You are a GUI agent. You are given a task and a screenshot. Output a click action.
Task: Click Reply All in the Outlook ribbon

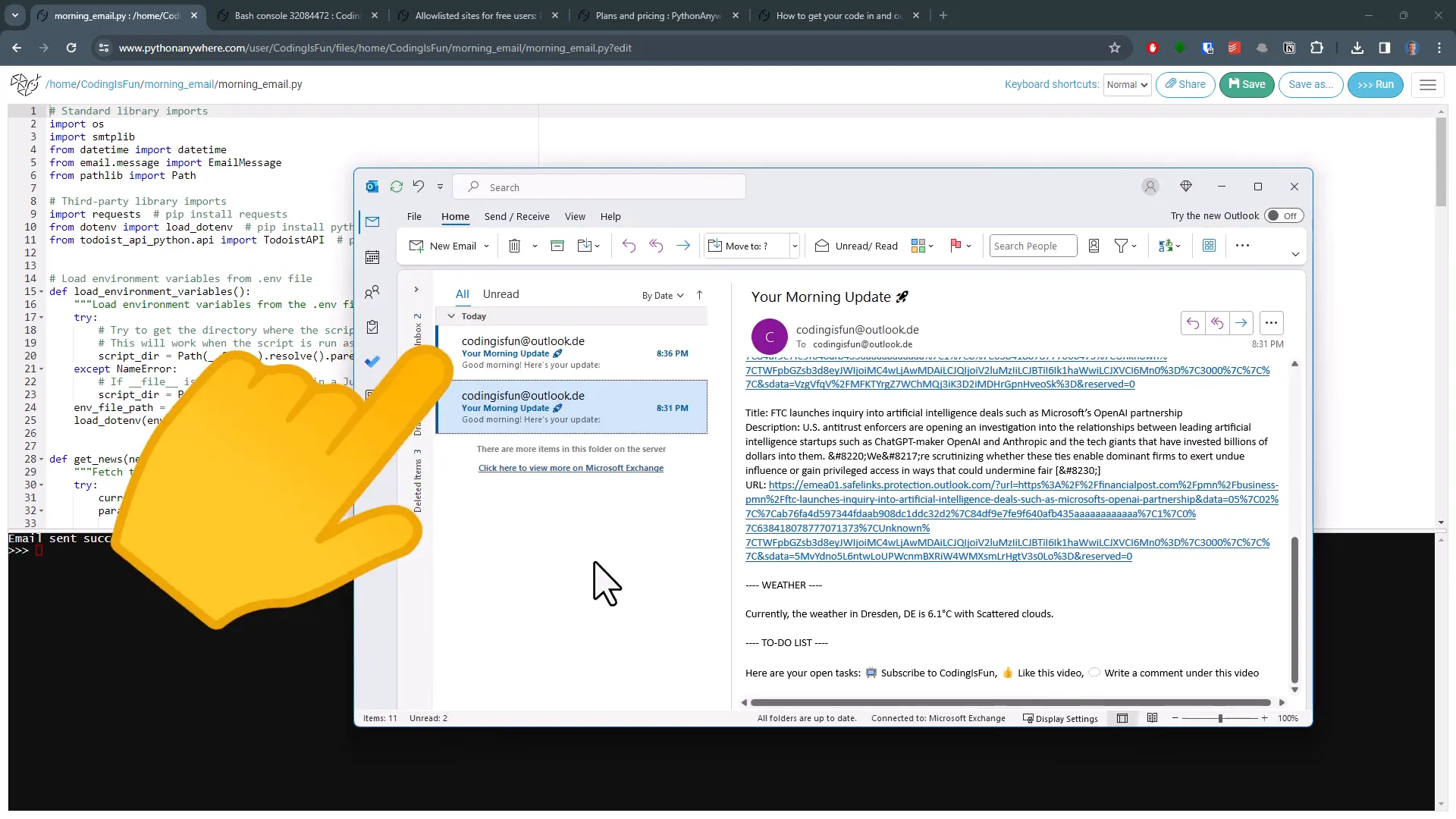point(656,246)
